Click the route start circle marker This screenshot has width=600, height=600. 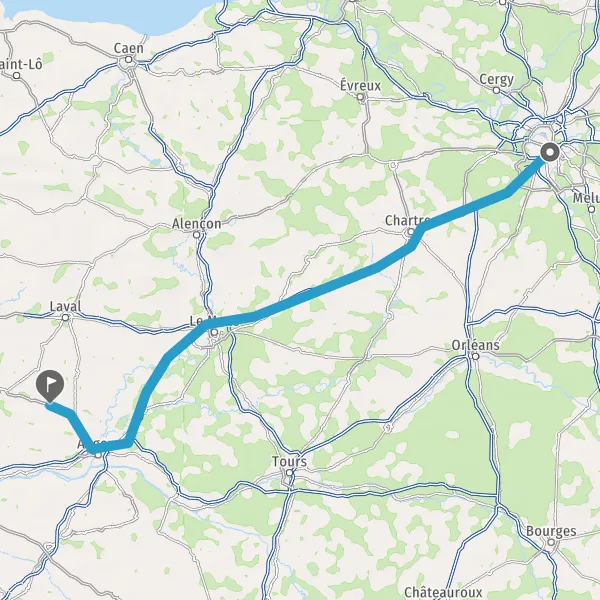(550, 153)
